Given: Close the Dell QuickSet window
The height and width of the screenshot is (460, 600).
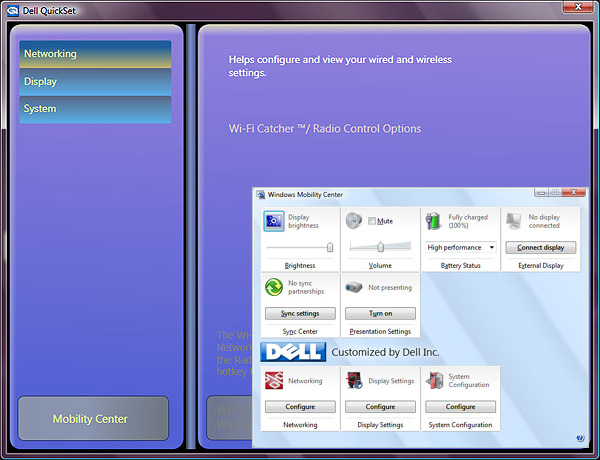Looking at the screenshot, I should (578, 7).
